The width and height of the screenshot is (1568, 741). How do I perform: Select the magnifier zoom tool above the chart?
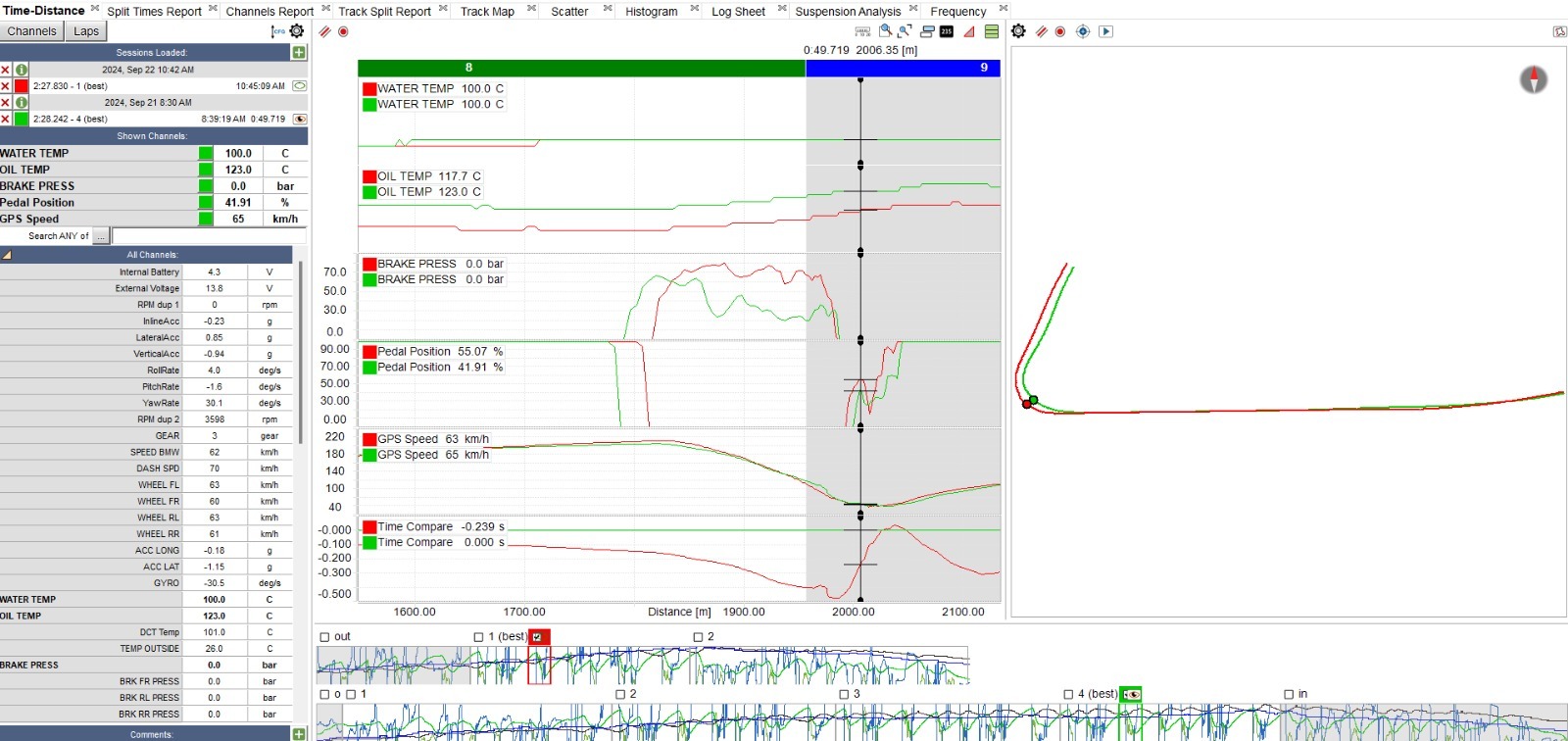point(886,31)
